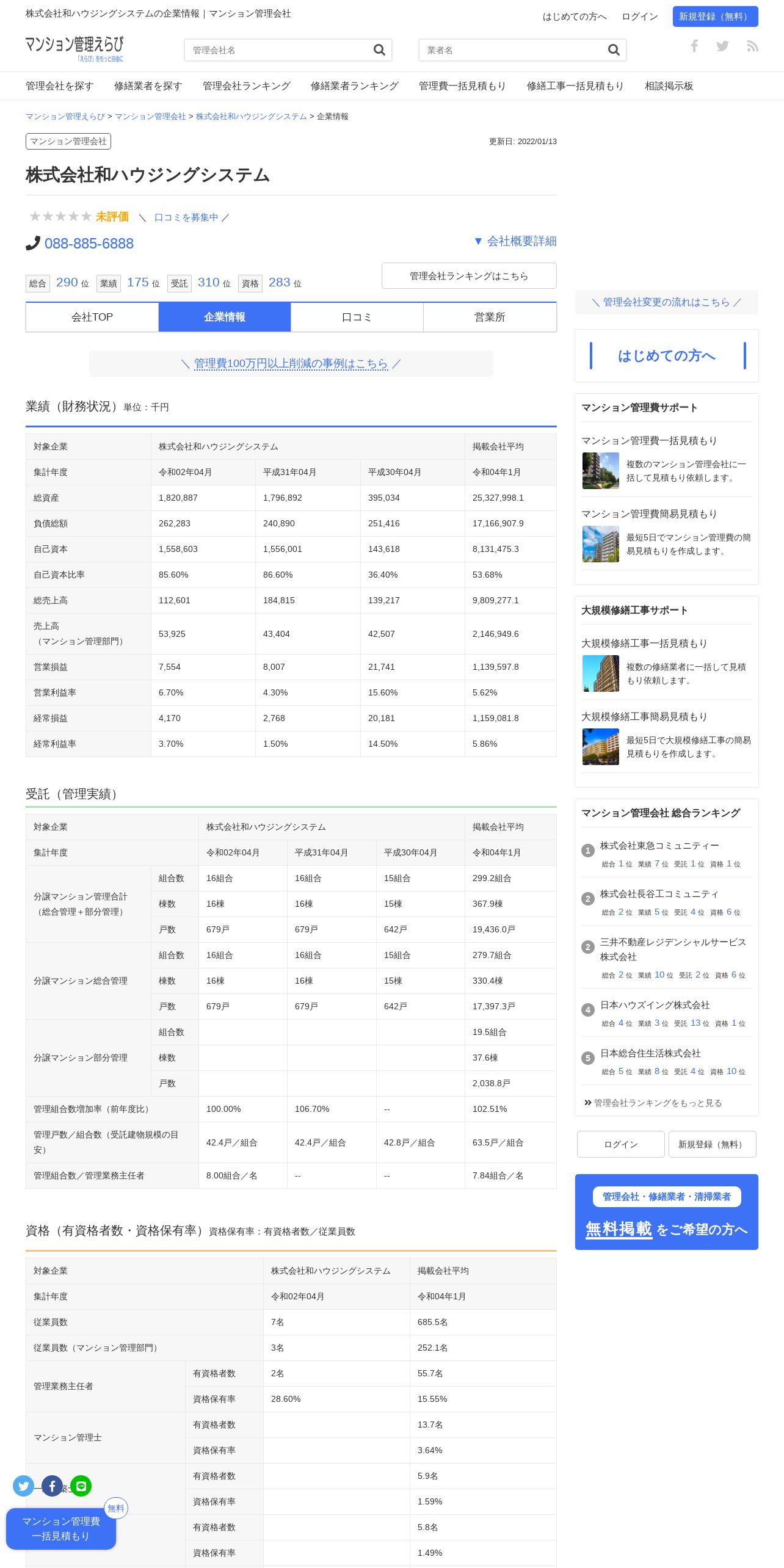Open ranking entry 日本ハウズイング株式会社

(x=655, y=1005)
